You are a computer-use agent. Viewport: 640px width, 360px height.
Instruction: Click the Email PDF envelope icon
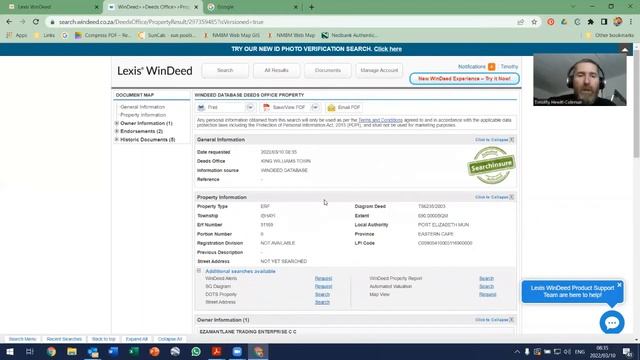[x=331, y=107]
